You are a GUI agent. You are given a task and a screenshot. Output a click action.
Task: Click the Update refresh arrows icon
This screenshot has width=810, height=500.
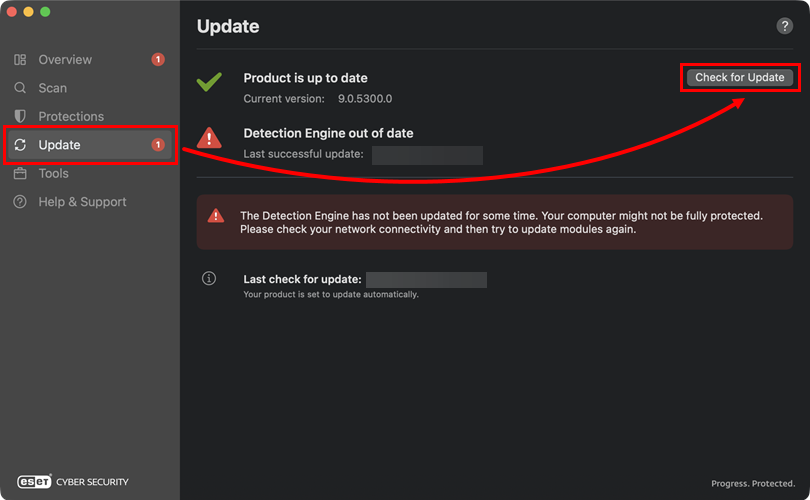click(20, 145)
